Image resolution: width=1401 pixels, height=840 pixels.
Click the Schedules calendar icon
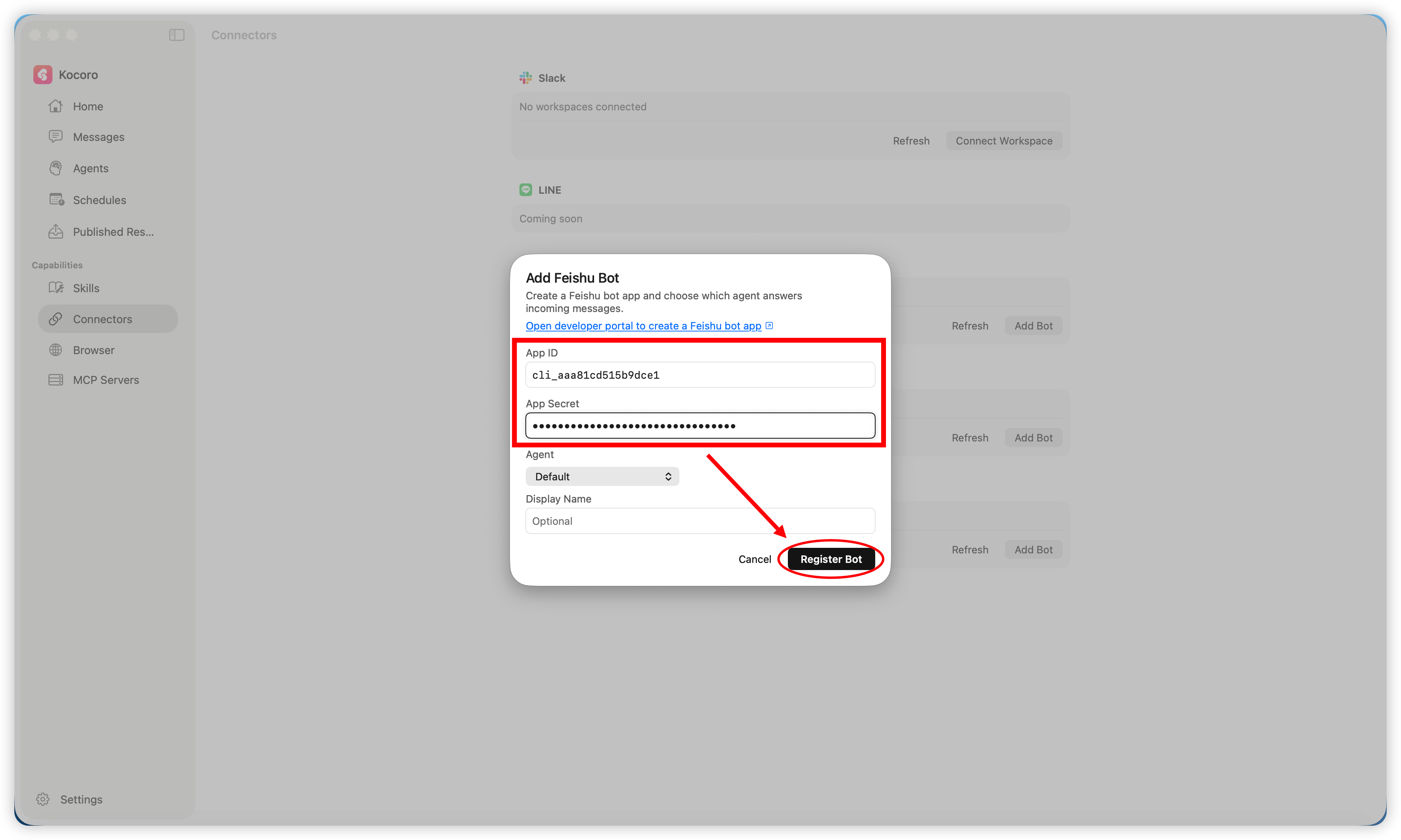(56, 200)
